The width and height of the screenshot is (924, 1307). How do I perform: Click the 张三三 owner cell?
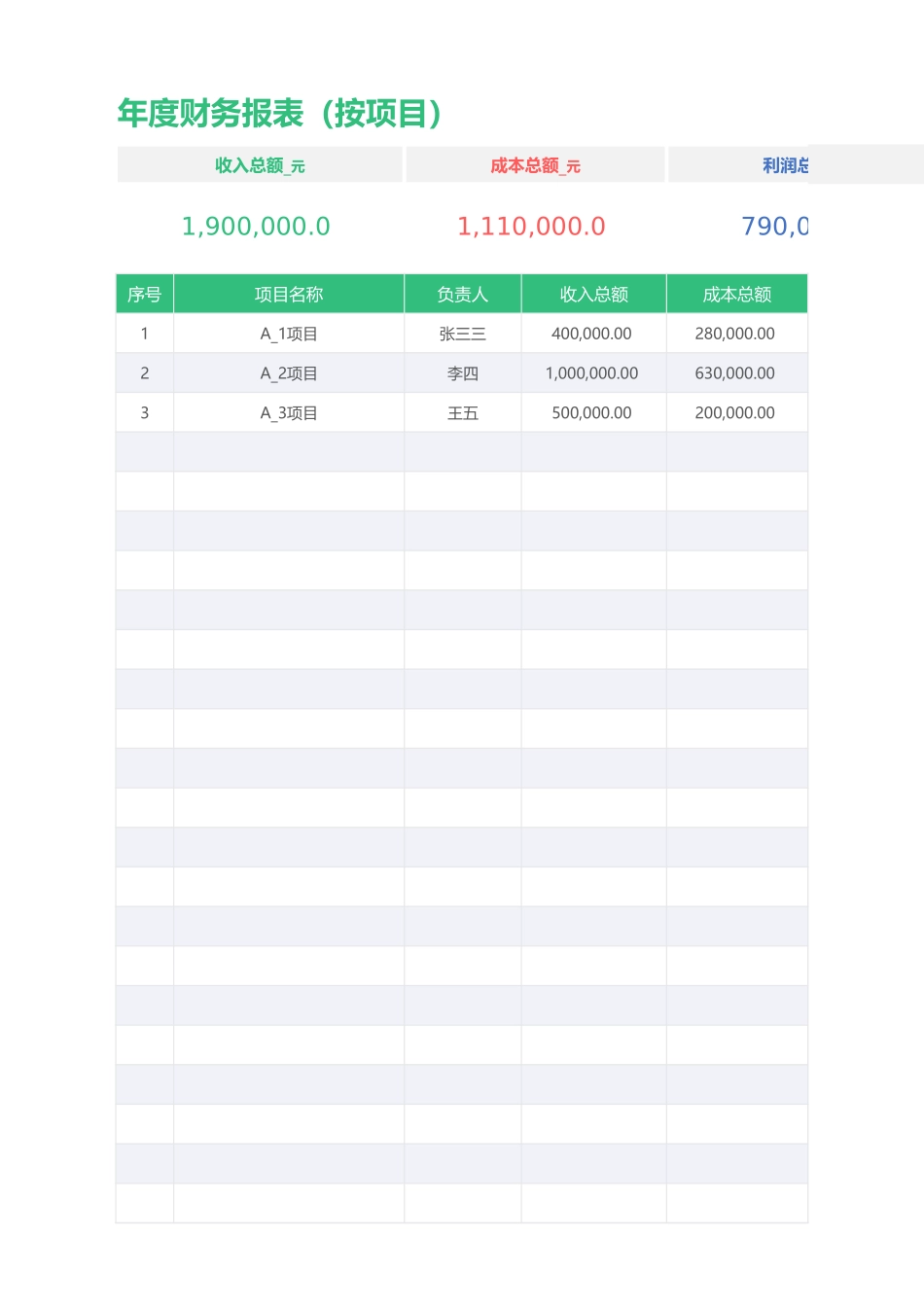[x=462, y=334]
